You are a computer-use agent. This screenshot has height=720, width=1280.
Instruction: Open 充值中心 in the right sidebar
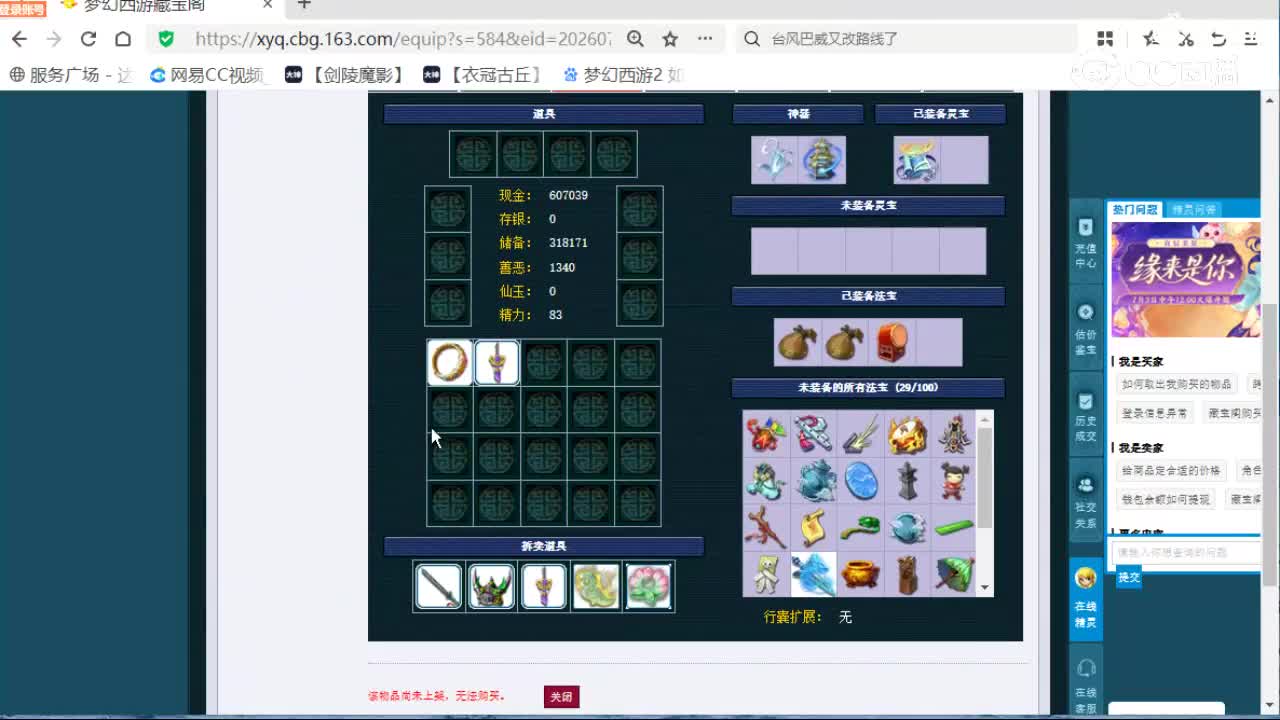tap(1085, 244)
